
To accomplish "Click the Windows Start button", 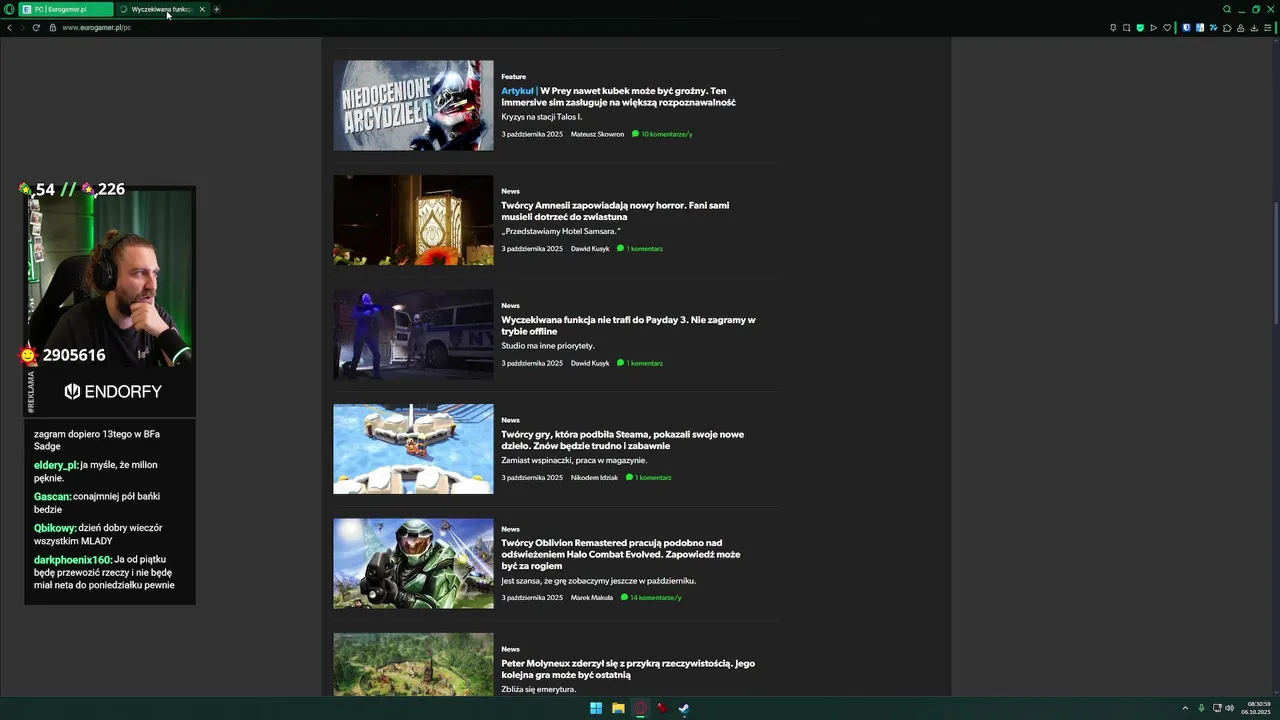I will coord(596,708).
